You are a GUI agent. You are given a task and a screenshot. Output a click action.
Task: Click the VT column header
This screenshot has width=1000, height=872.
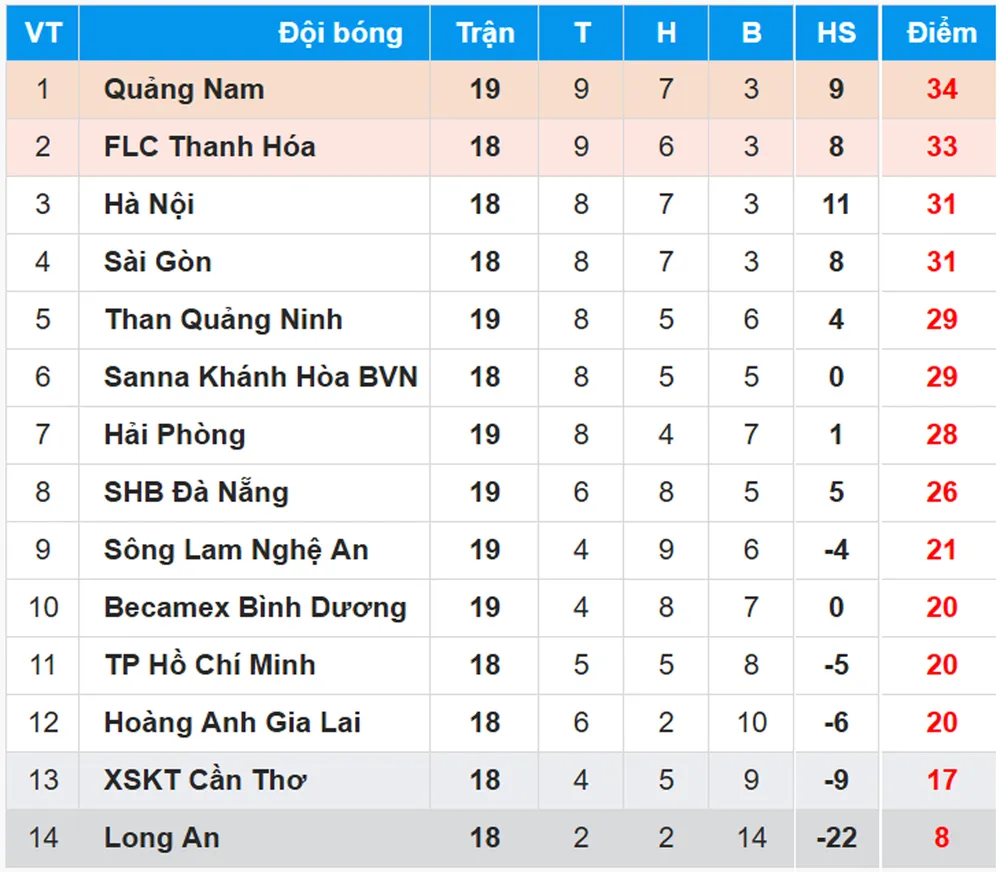(43, 33)
